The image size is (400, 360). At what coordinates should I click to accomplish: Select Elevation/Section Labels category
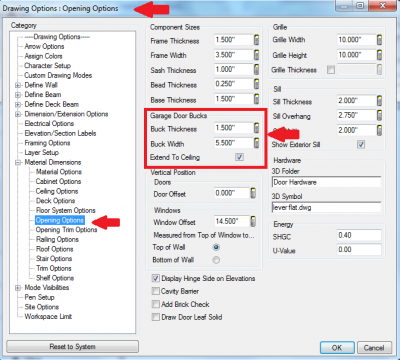click(x=60, y=133)
